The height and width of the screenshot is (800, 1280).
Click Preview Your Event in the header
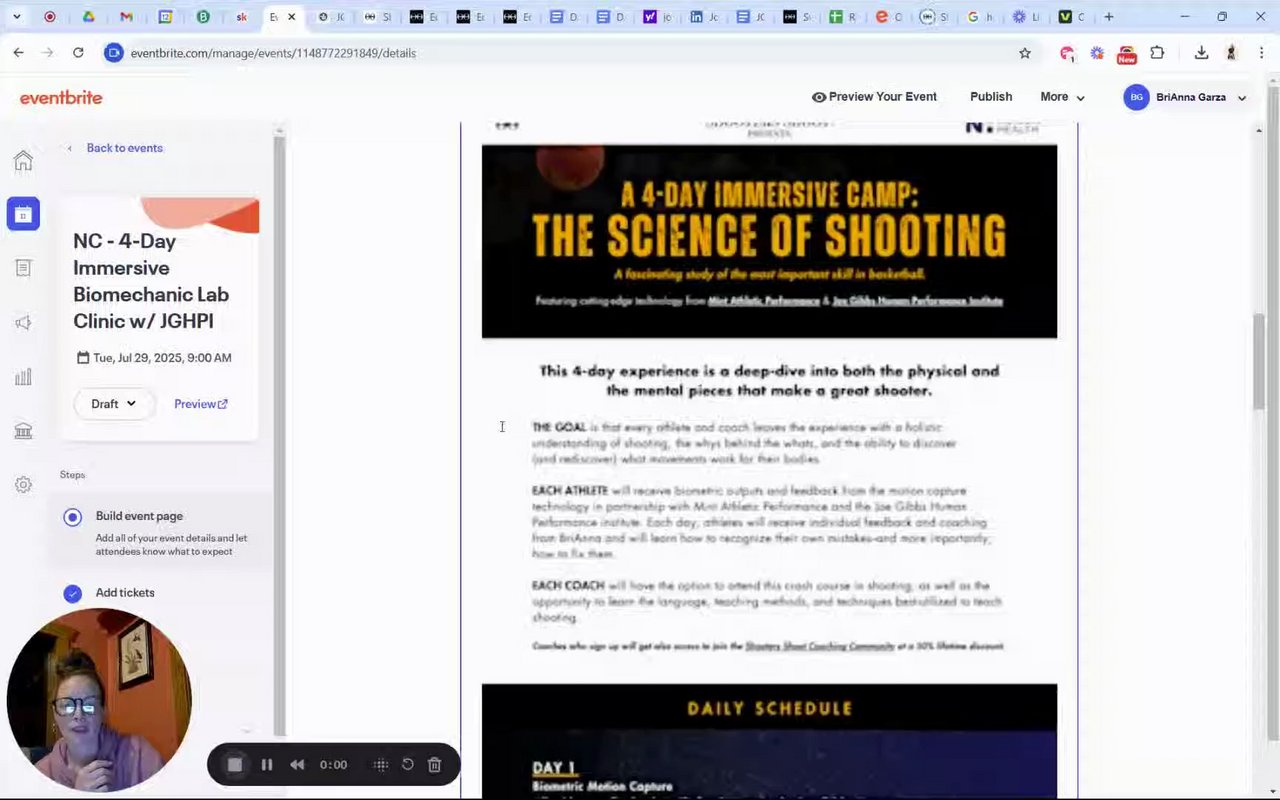[x=874, y=97]
